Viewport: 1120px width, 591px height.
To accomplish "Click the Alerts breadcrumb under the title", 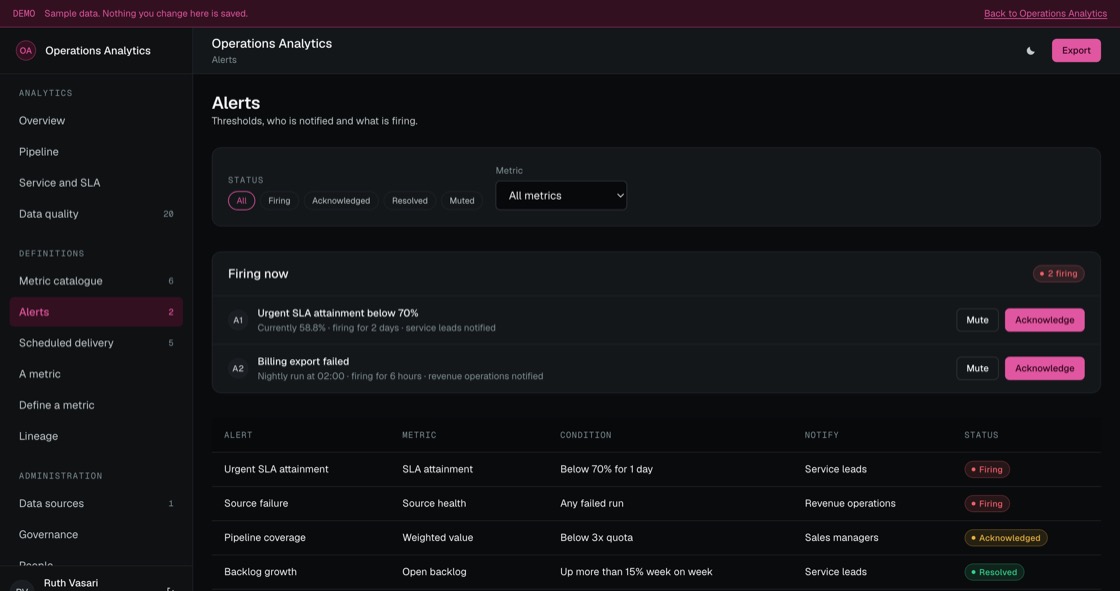I will pos(224,60).
